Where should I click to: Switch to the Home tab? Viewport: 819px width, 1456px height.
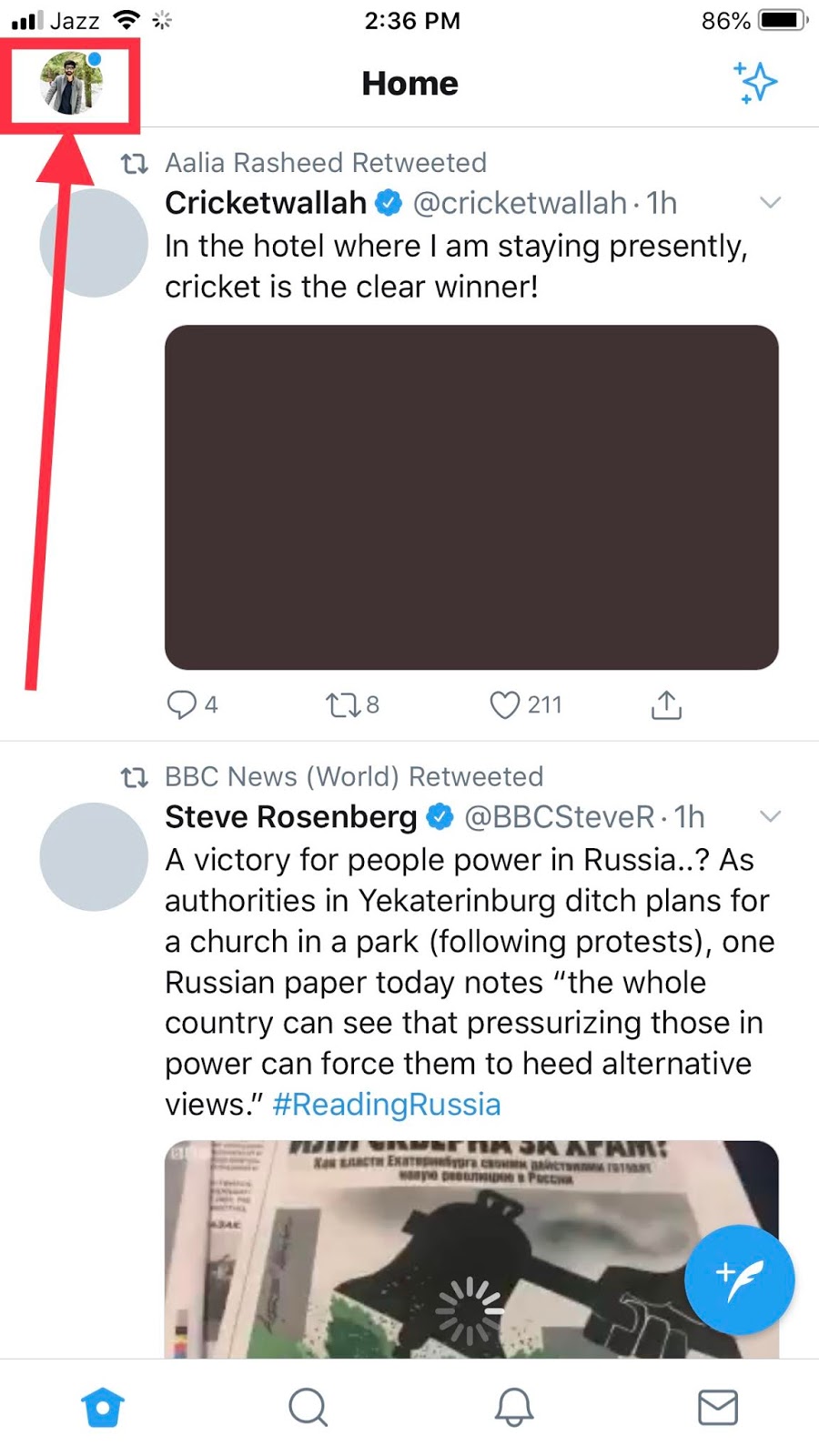tap(102, 1407)
